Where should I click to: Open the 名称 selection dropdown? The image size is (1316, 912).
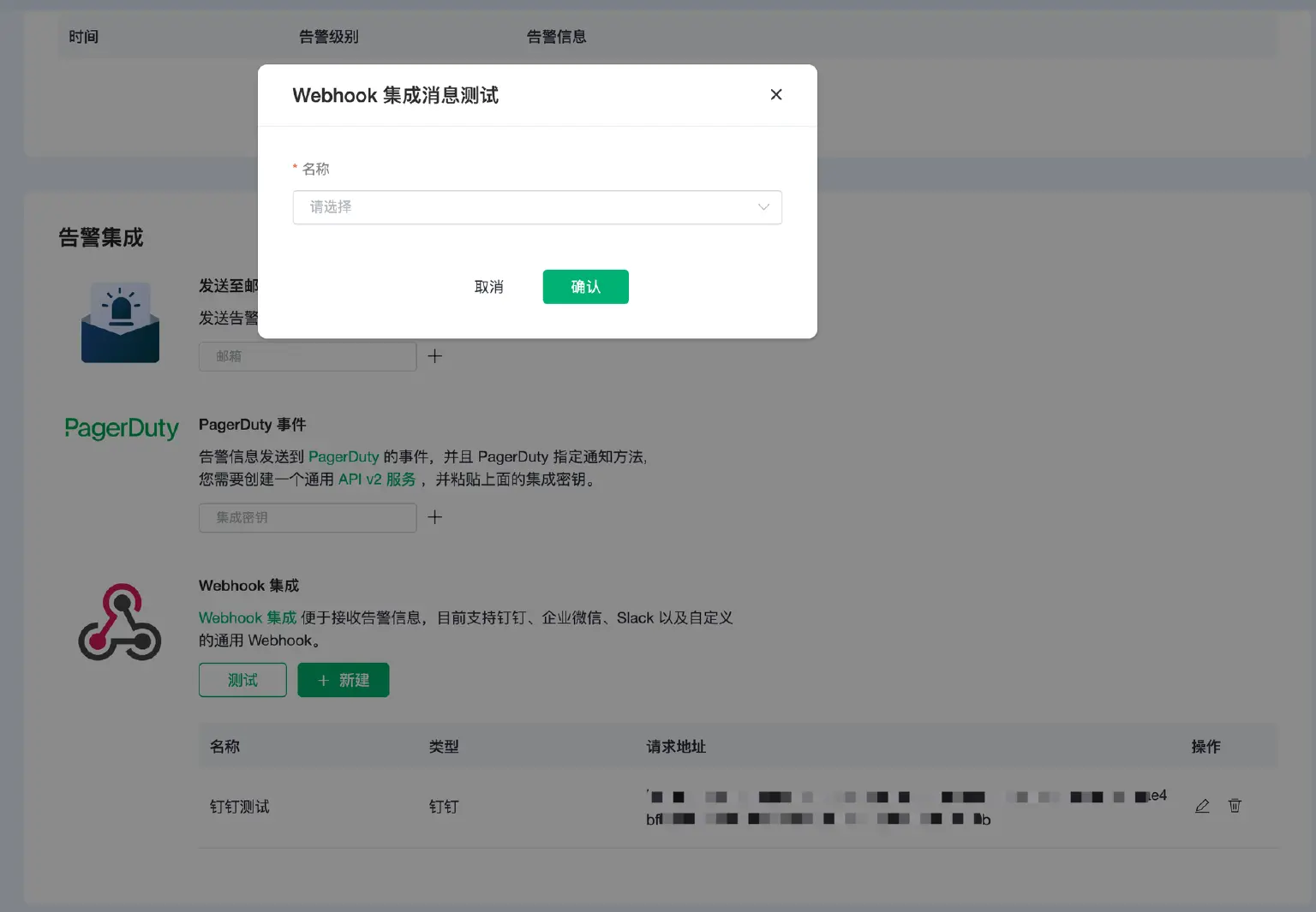coord(537,207)
